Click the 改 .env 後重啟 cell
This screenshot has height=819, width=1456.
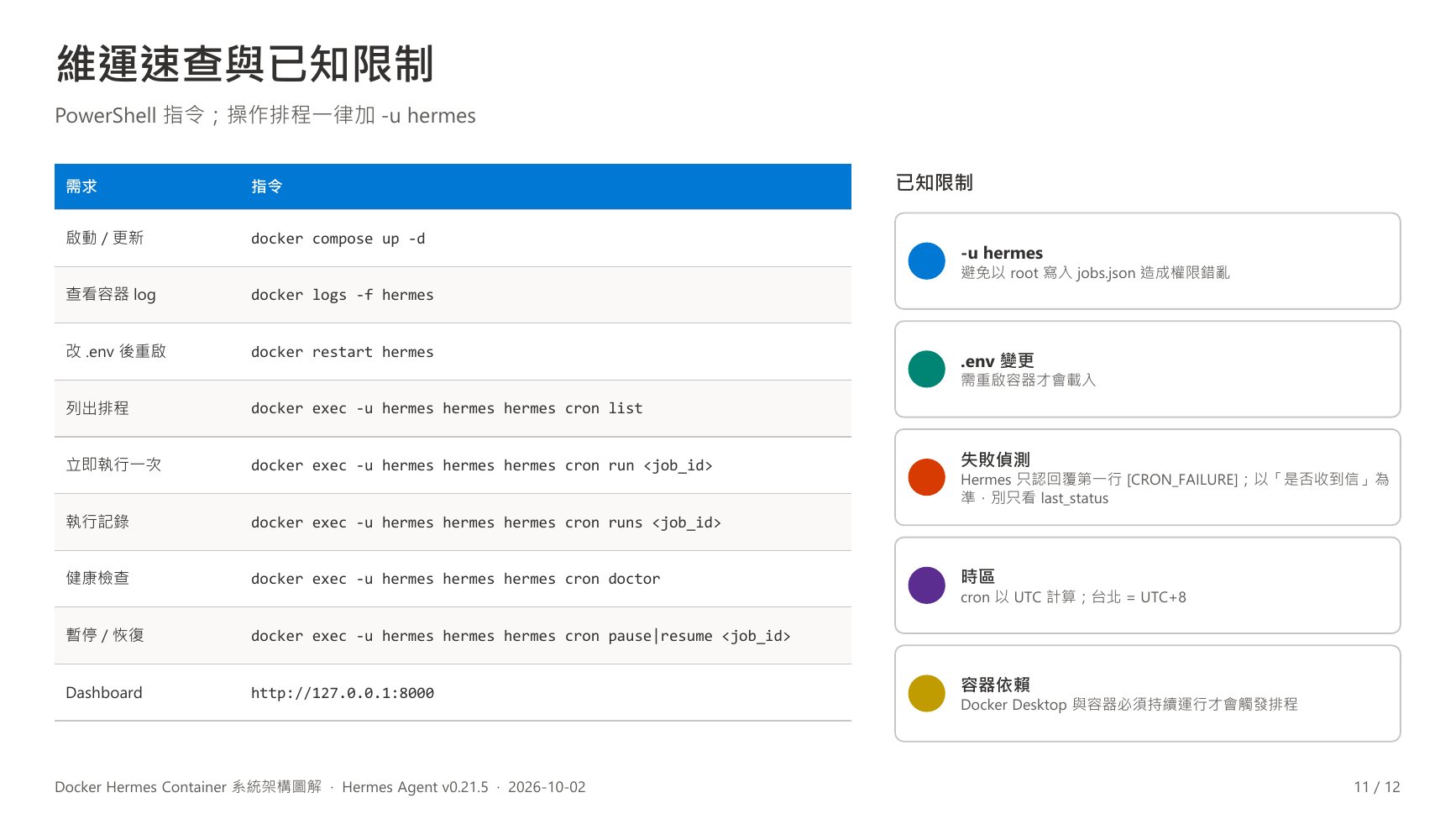click(x=116, y=351)
